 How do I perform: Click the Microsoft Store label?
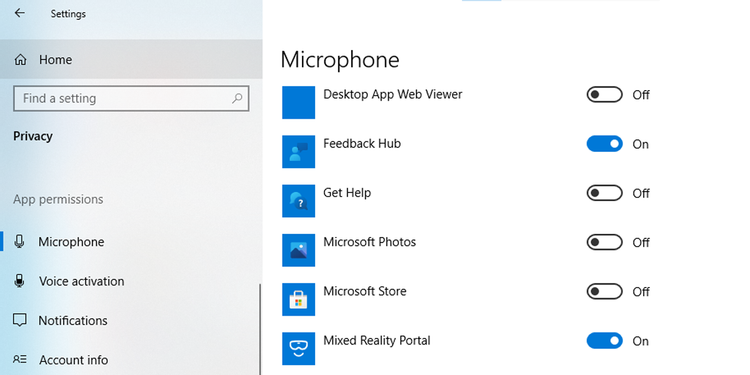(365, 291)
